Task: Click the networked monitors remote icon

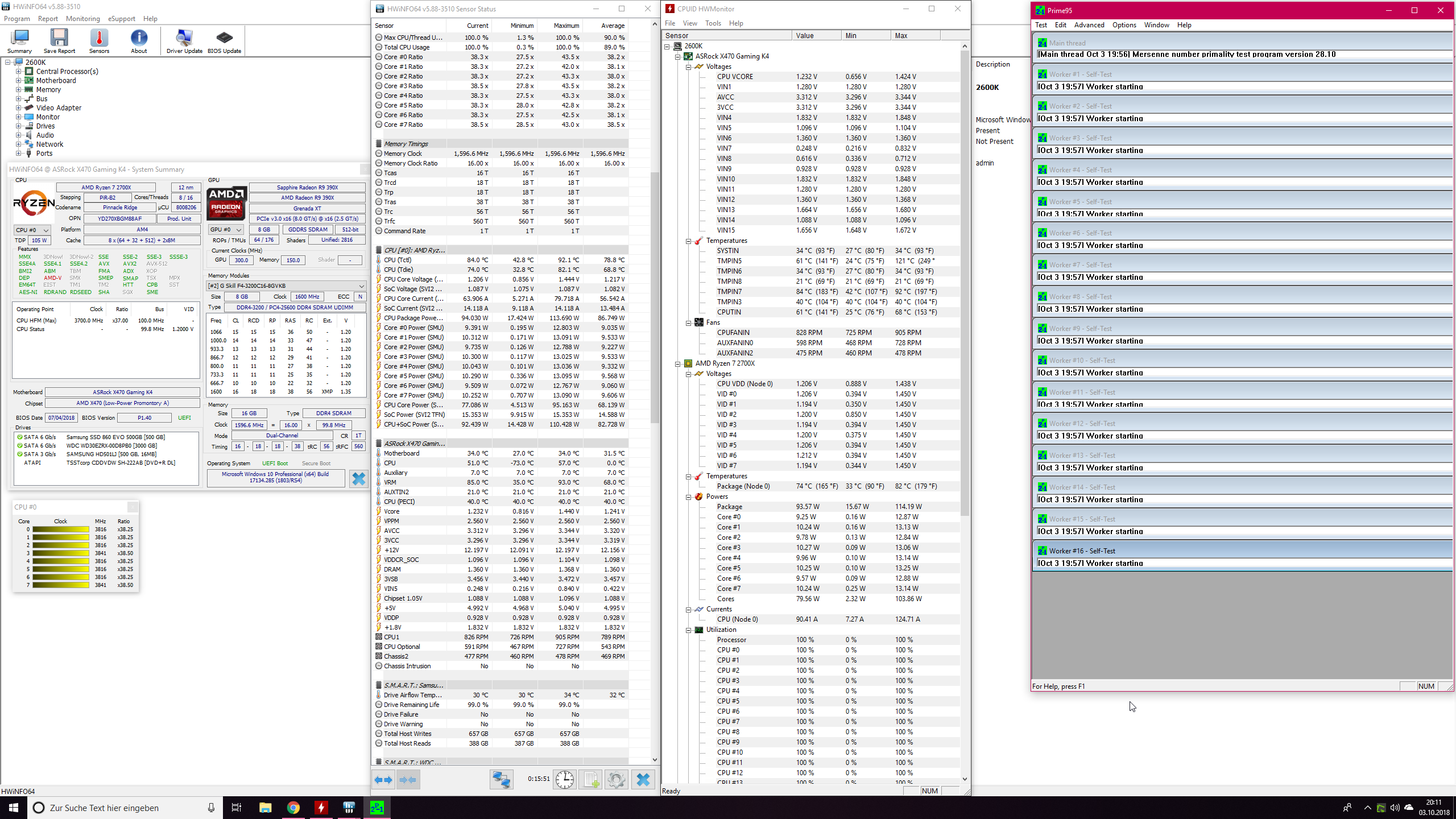Action: 501,779
